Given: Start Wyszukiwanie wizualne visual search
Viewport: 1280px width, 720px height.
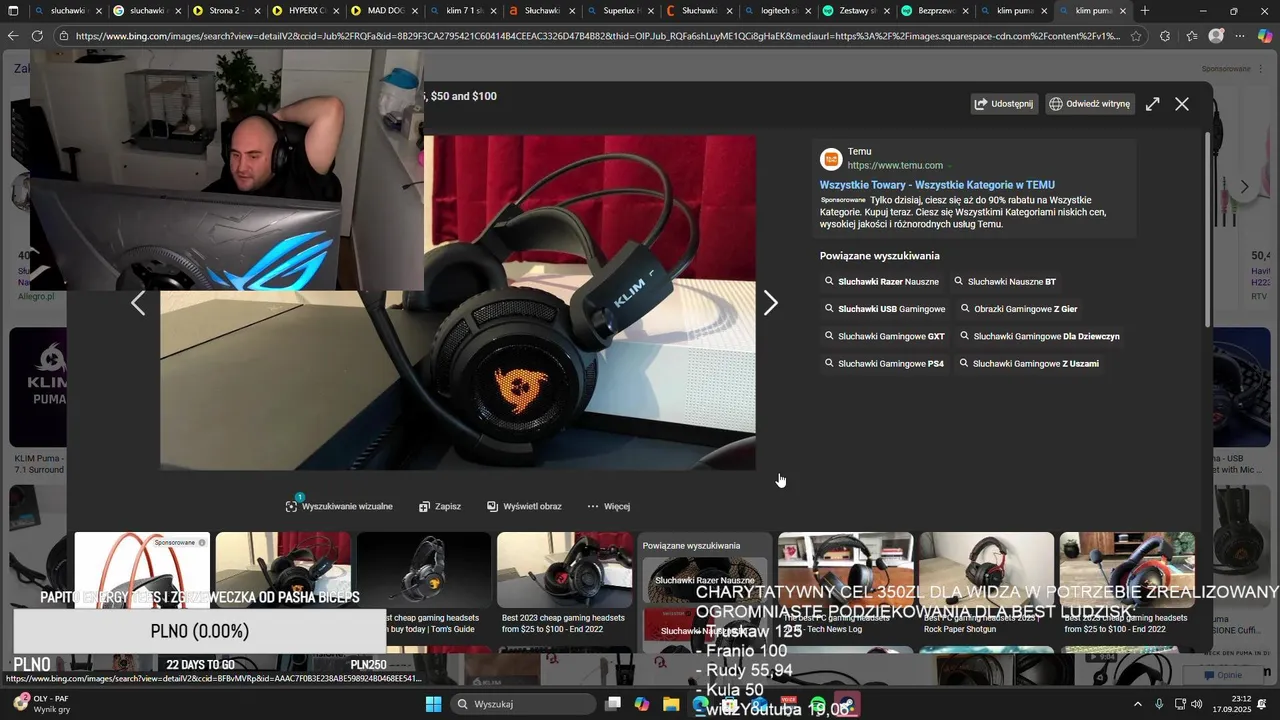Looking at the screenshot, I should tap(339, 506).
